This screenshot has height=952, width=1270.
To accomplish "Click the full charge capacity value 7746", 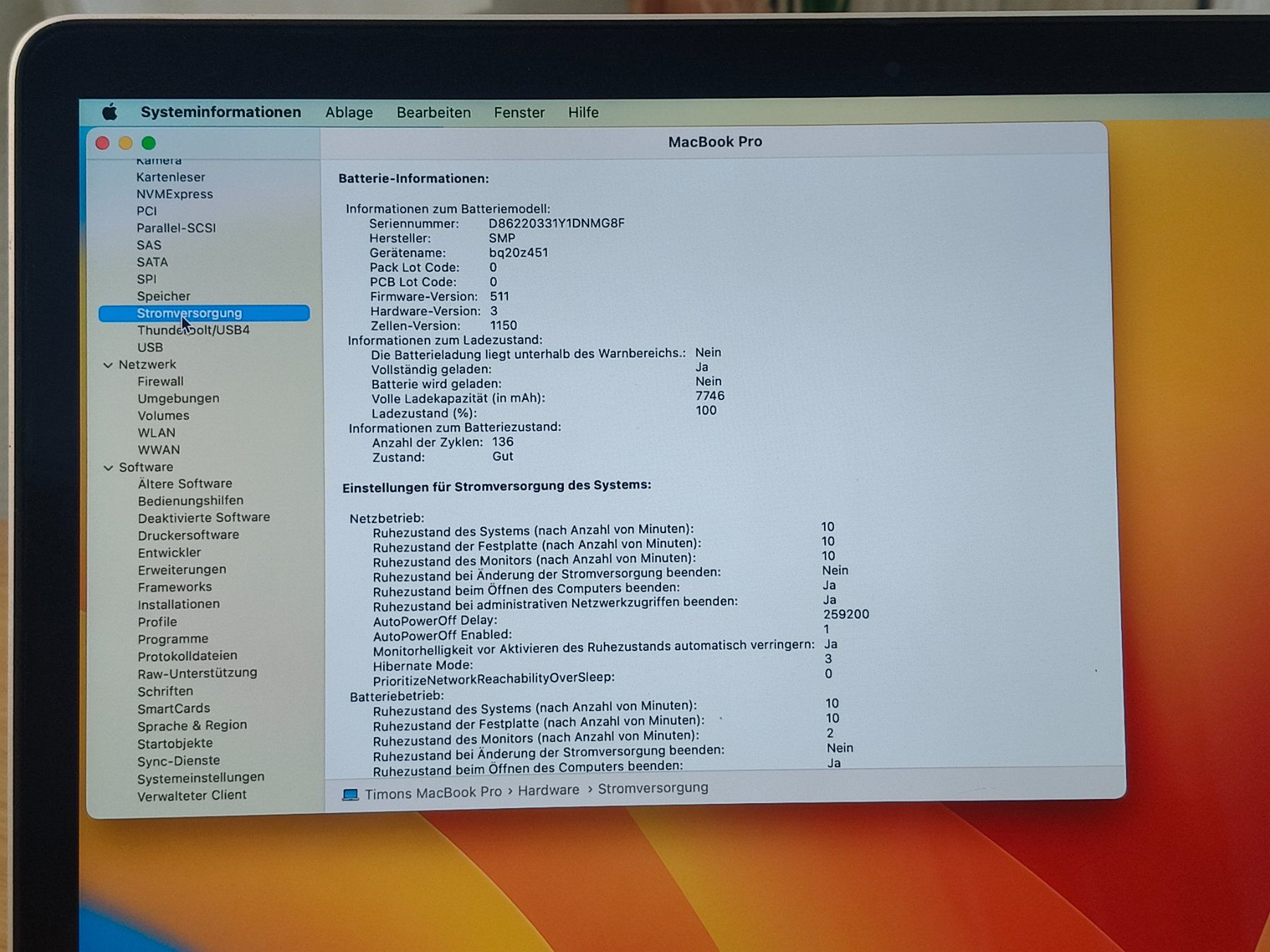I will pyautogui.click(x=710, y=396).
